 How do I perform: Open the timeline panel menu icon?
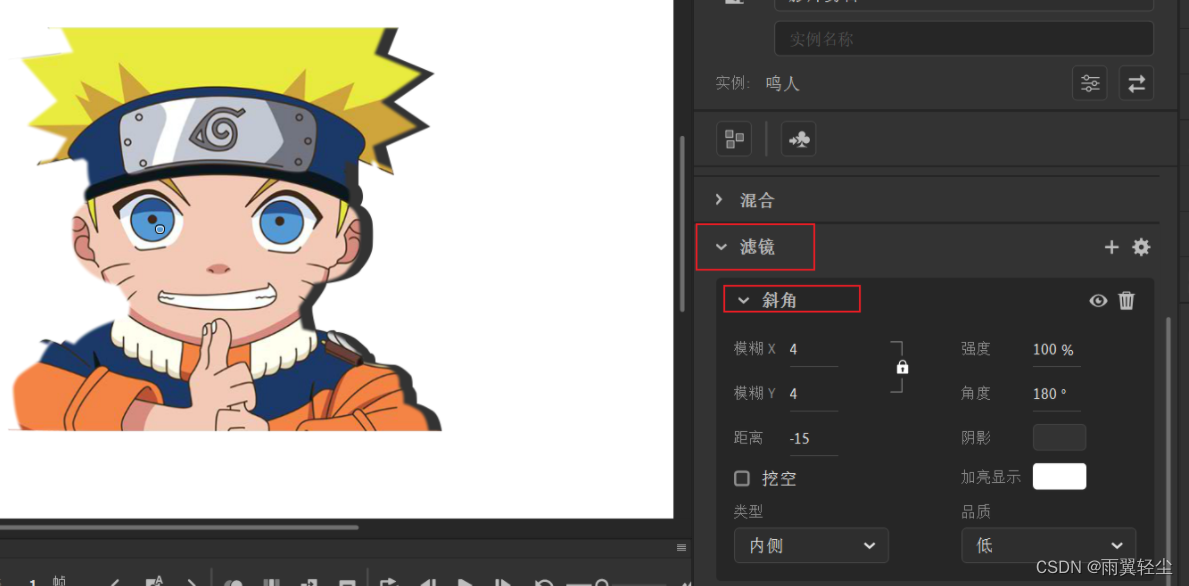pos(682,547)
